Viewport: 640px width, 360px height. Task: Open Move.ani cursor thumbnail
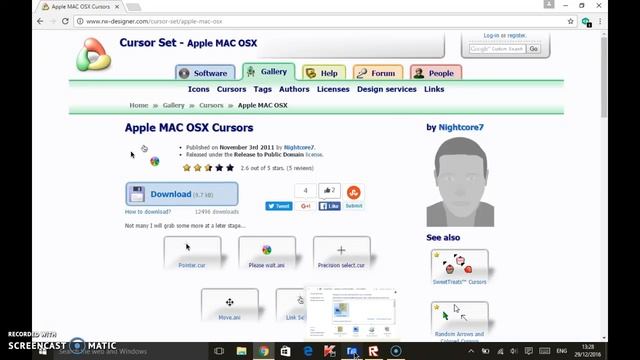tap(229, 305)
